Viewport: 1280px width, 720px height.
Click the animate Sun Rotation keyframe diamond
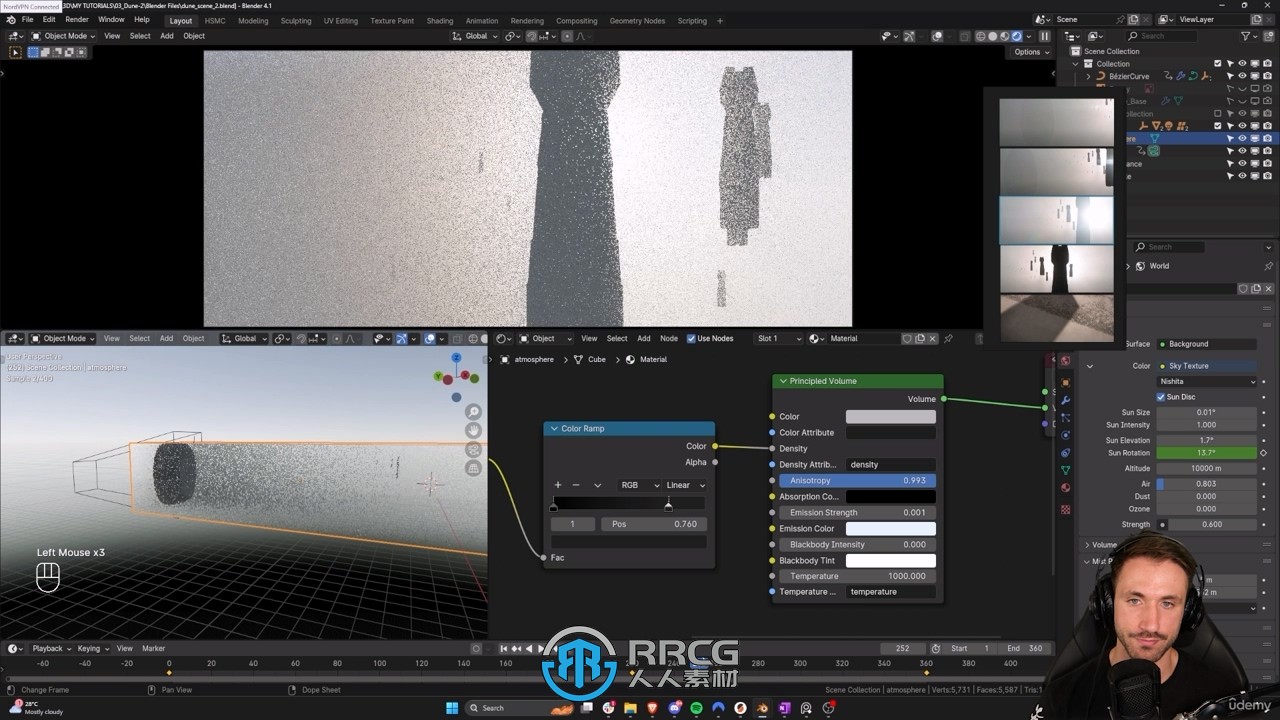(1265, 453)
